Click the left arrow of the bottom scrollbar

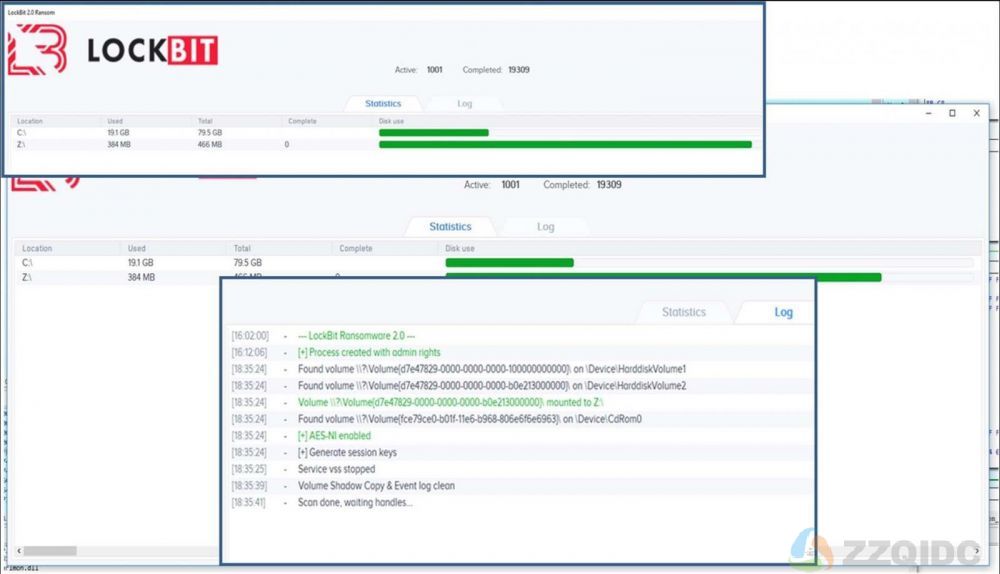coord(19,550)
